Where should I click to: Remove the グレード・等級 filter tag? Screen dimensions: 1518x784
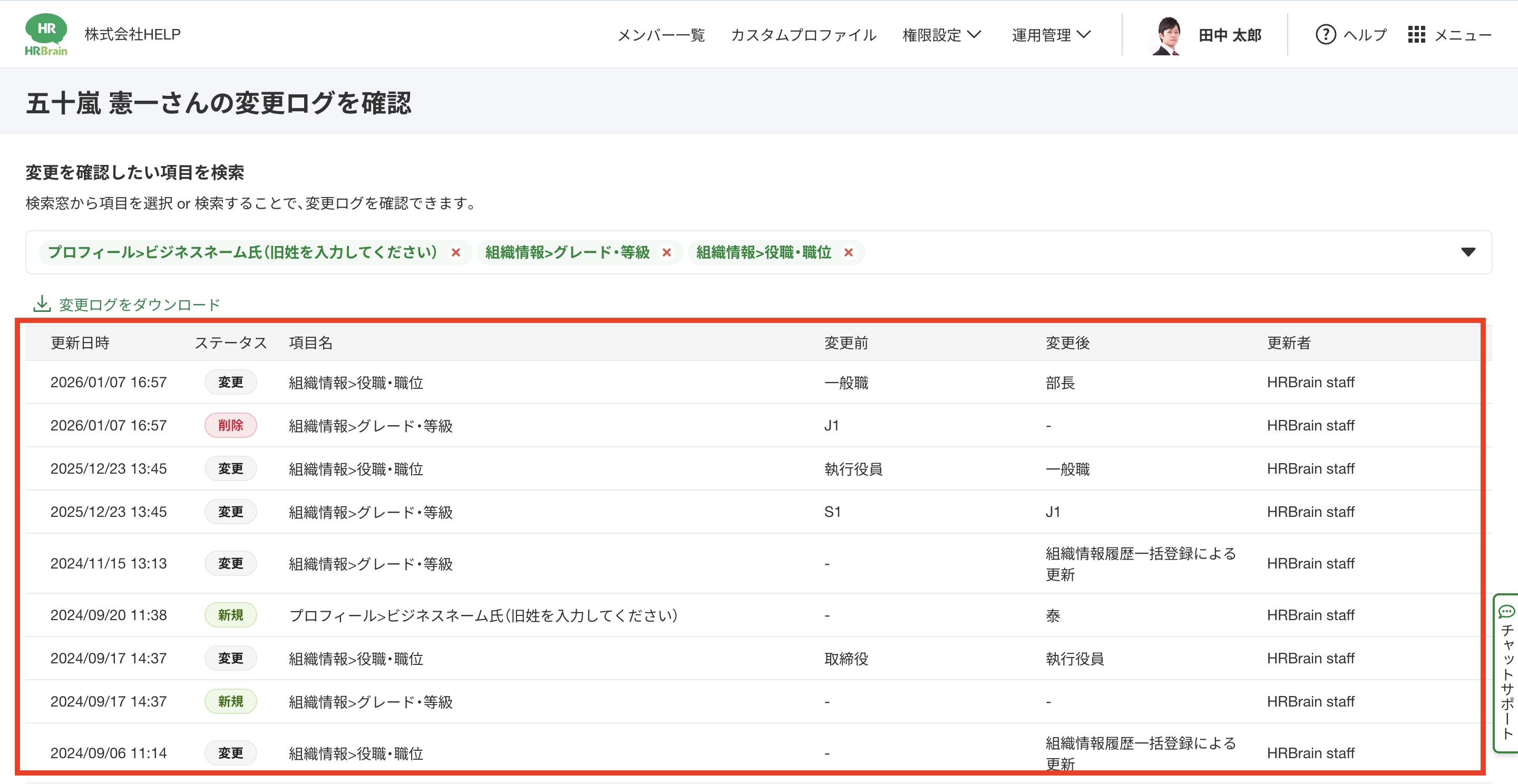point(666,253)
